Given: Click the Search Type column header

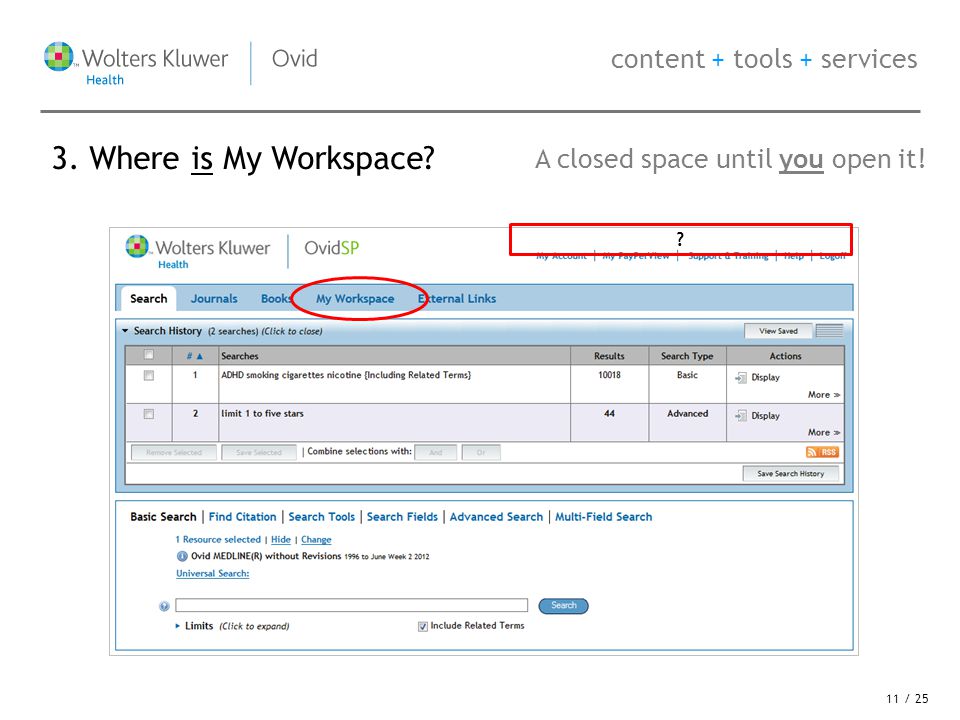Looking at the screenshot, I should [687, 356].
